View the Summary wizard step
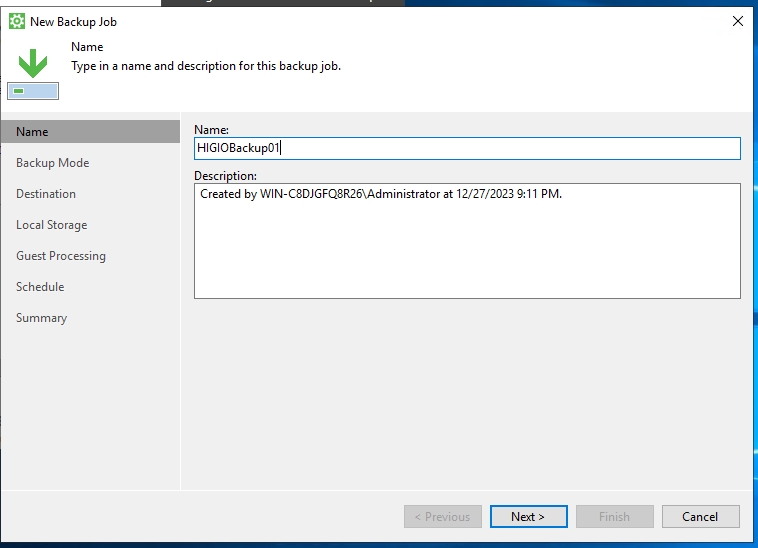 (x=41, y=318)
